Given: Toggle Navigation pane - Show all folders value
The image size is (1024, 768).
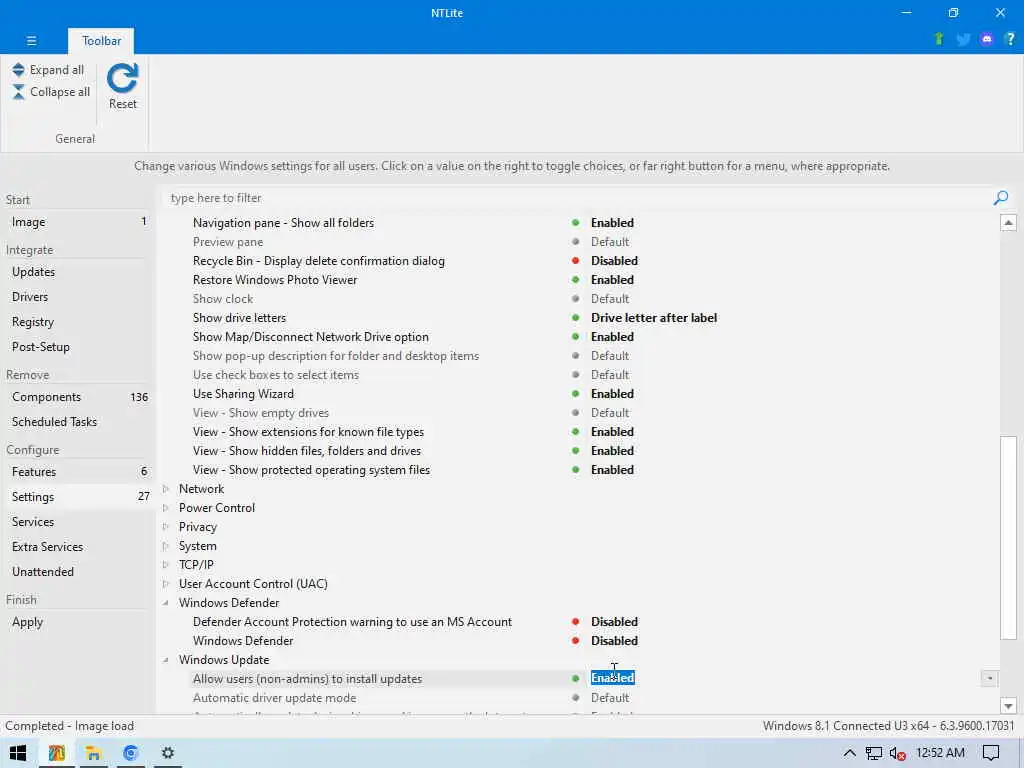Looking at the screenshot, I should point(612,223).
